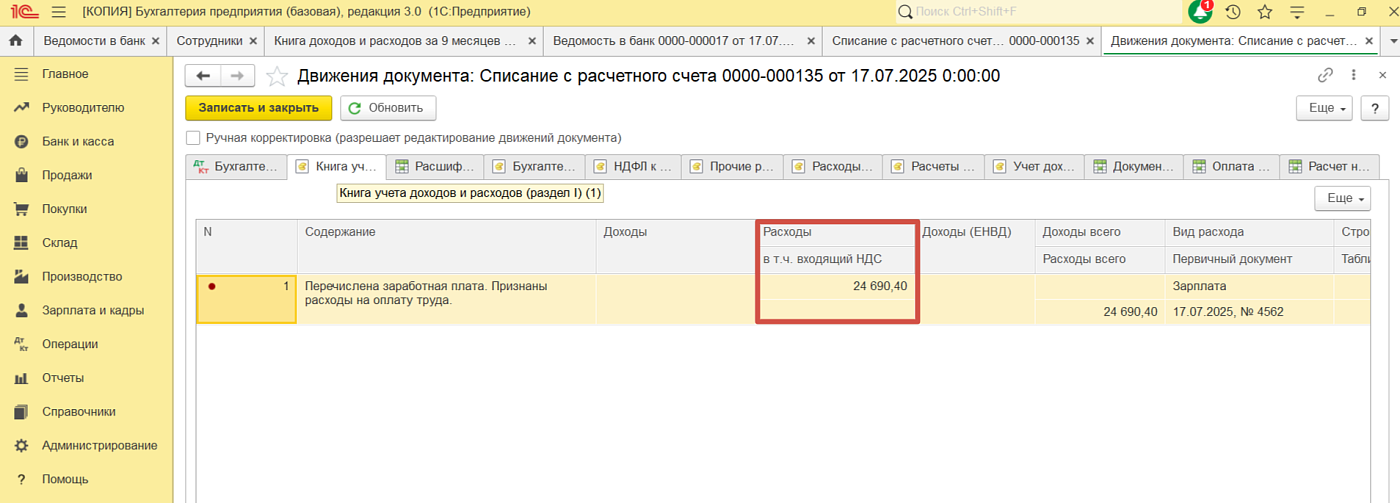This screenshot has width=1400, height=503.
Task: Open main menu dropdown next to 1C logo
Action: point(58,12)
